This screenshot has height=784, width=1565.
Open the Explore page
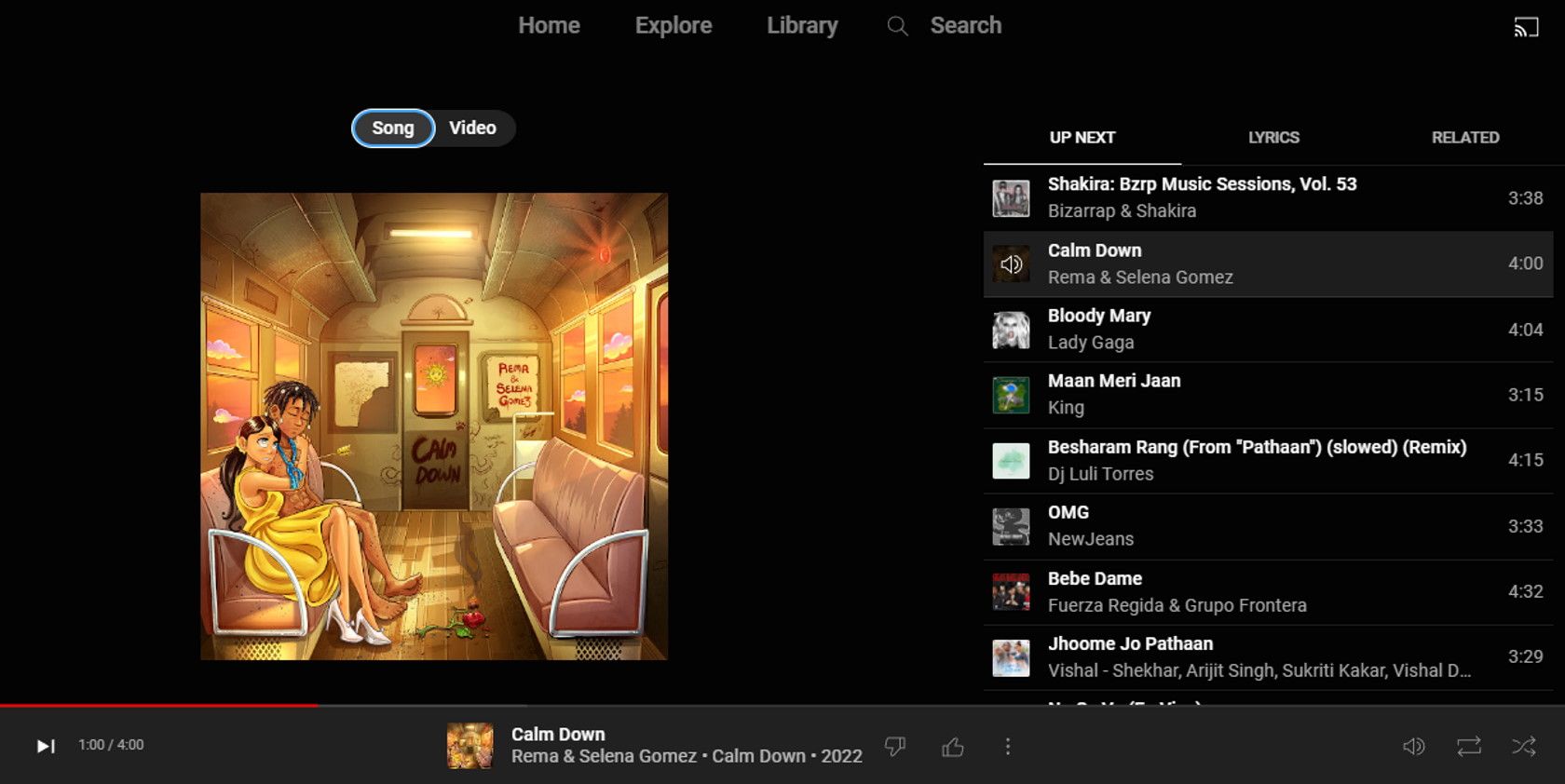(x=674, y=26)
